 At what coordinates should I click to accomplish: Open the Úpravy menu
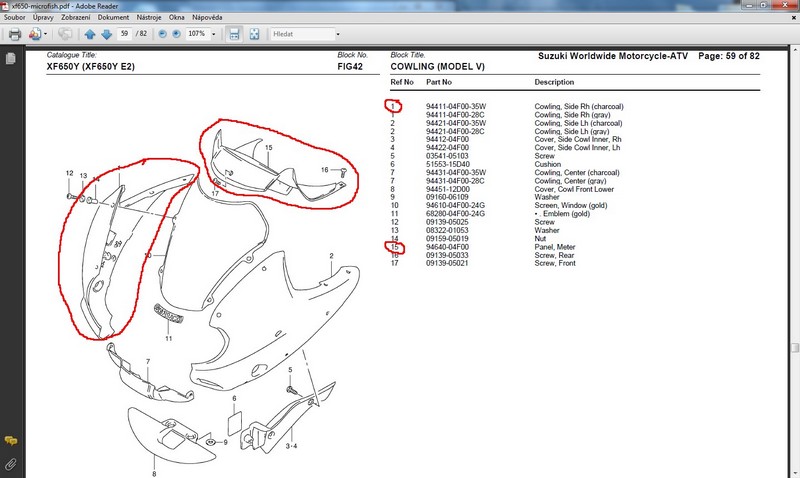click(43, 17)
